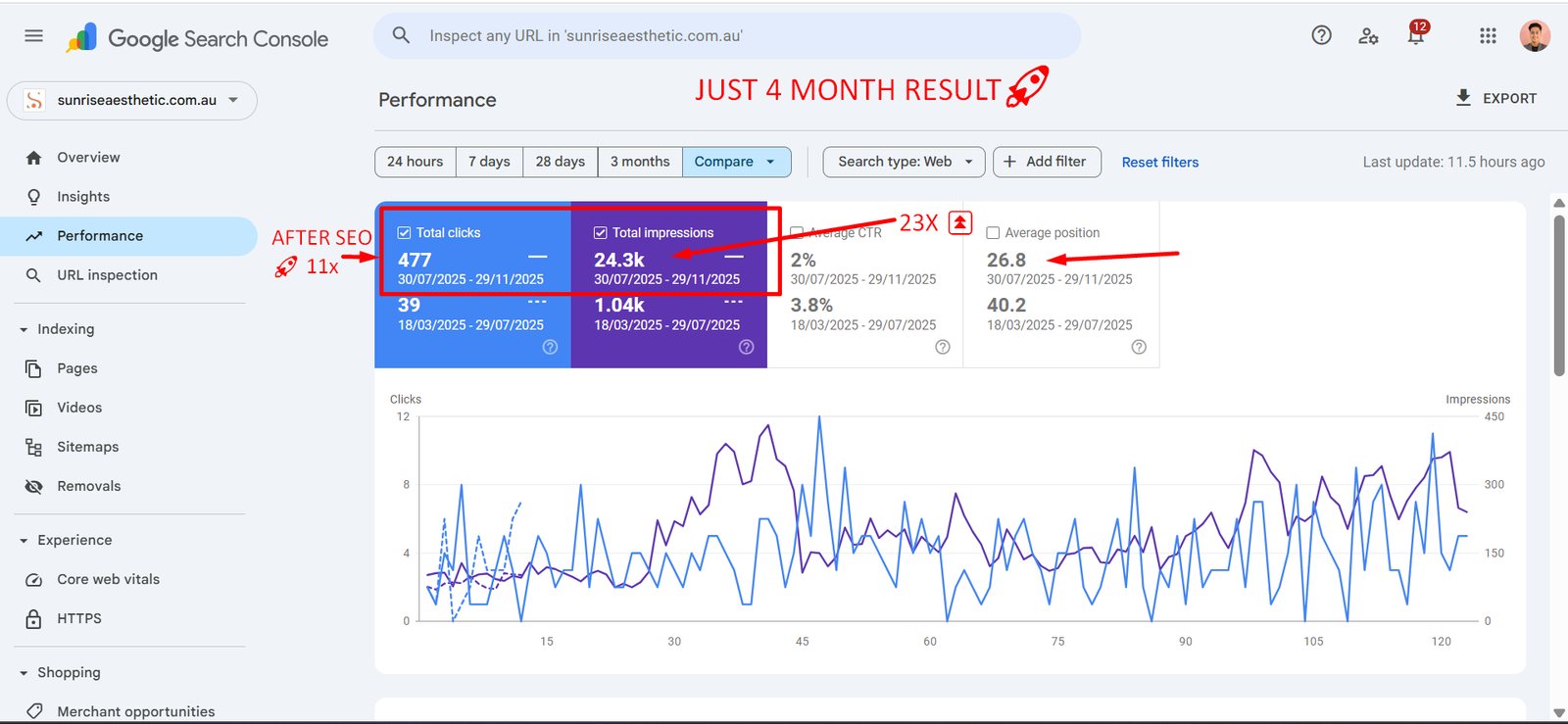
Task: Click the HTTPS lock icon
Action: click(34, 619)
